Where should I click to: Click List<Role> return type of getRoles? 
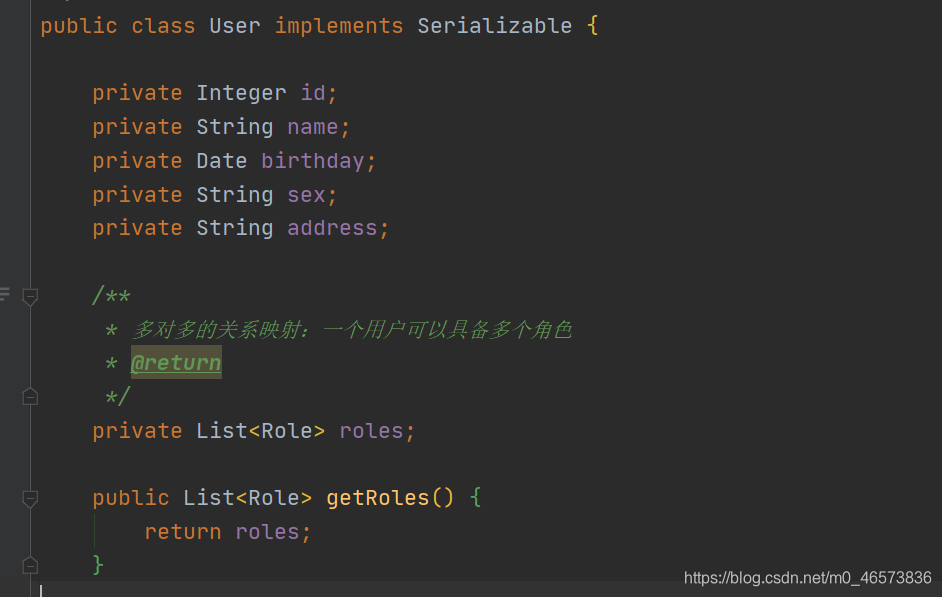click(248, 498)
